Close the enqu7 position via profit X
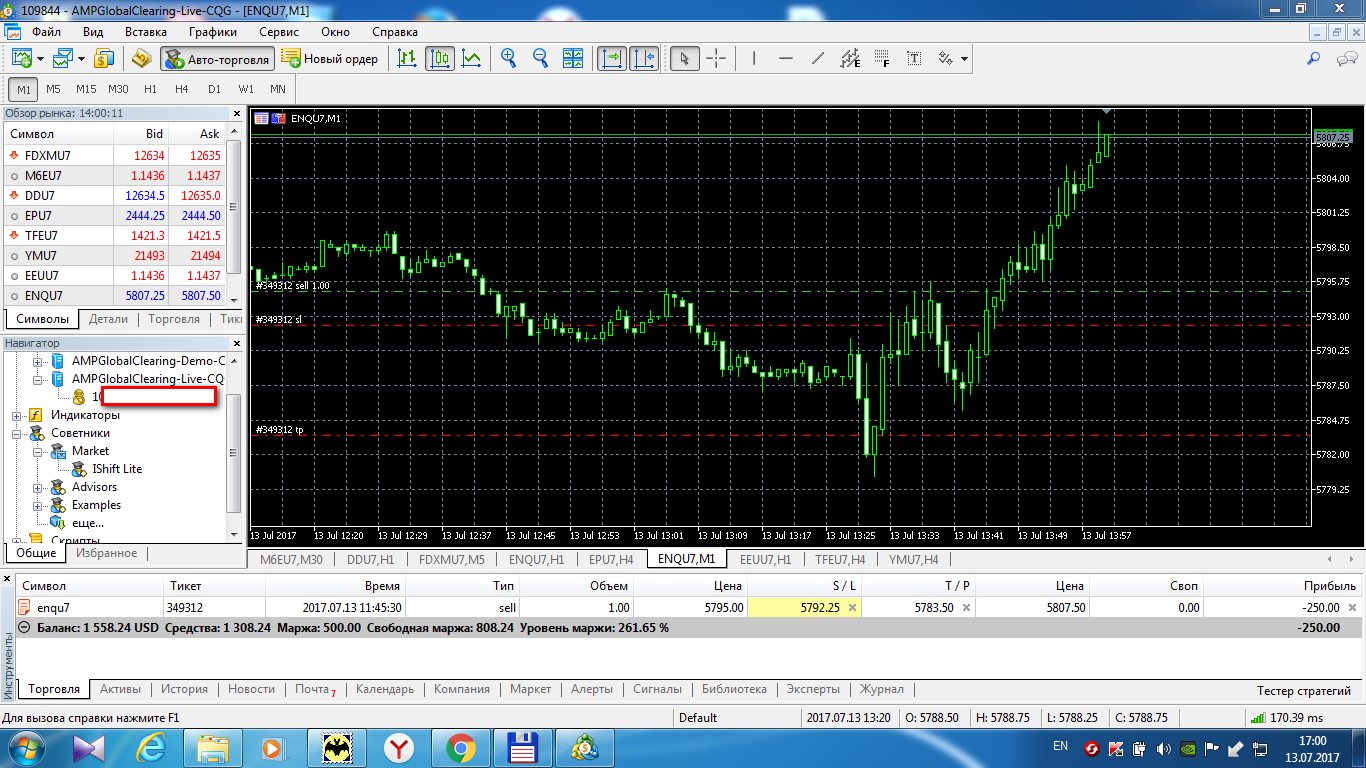 (1352, 607)
